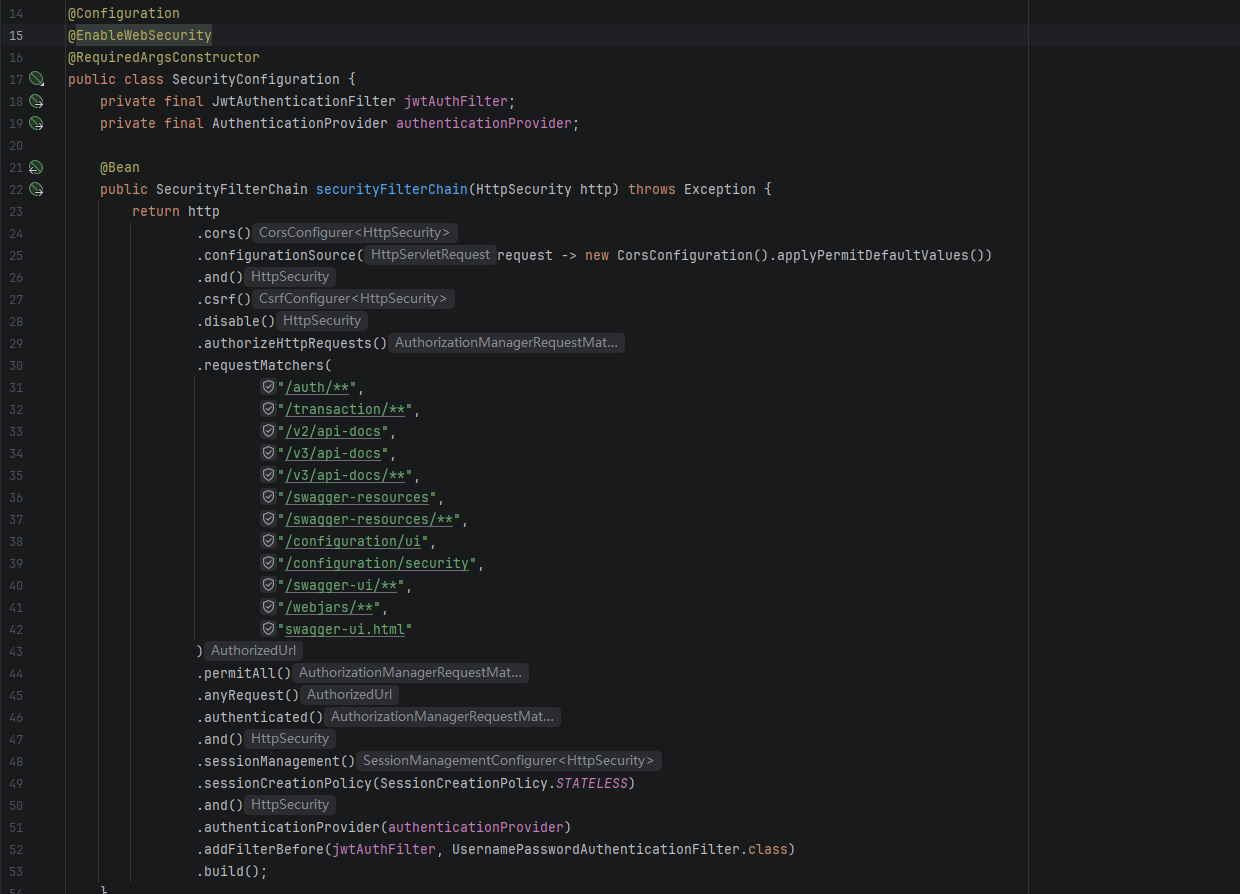Click the gutter icon beside the @Bean annotation
Screen dimensions: 1240x894
point(36,167)
